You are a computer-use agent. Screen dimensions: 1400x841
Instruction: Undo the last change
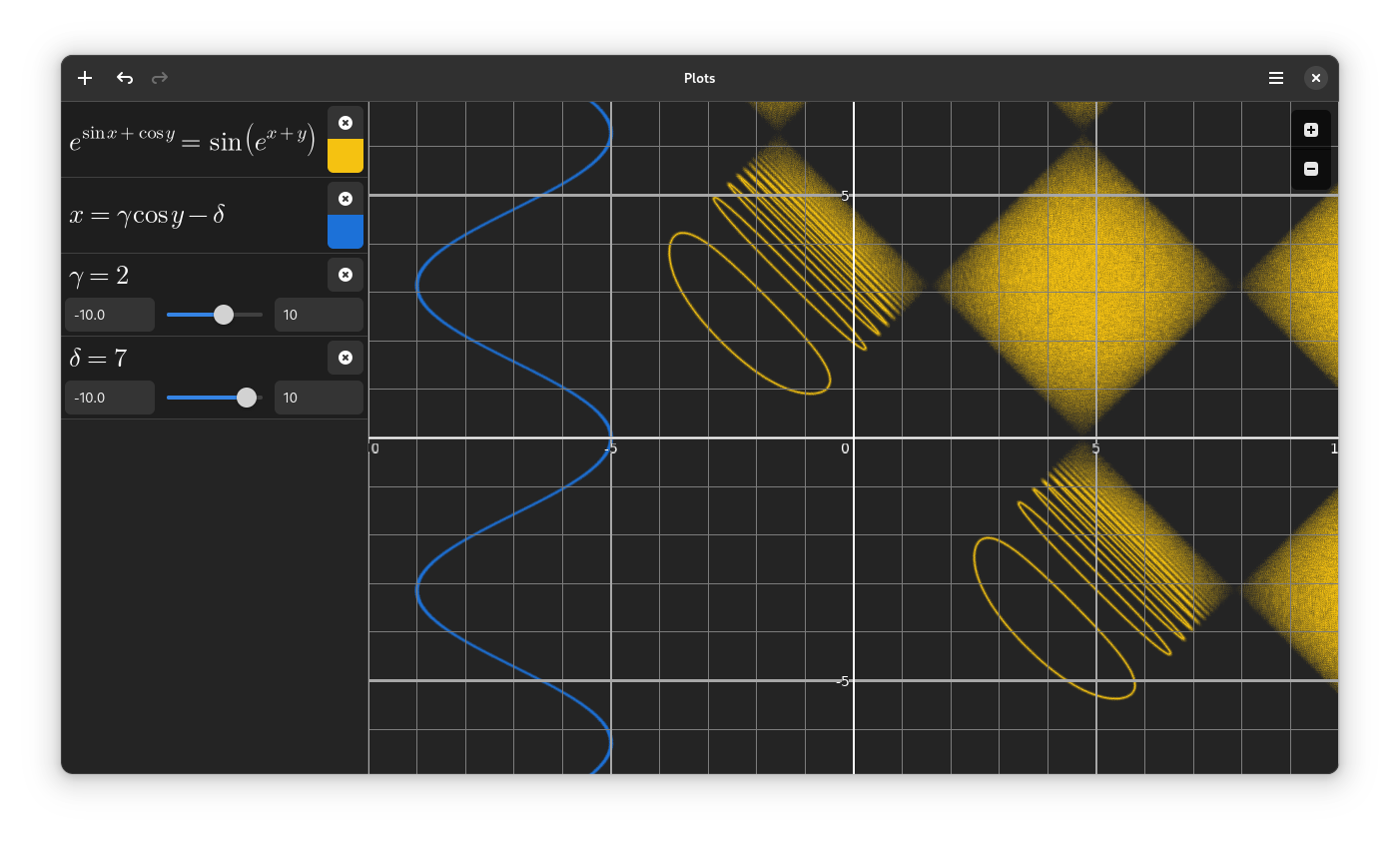[124, 77]
